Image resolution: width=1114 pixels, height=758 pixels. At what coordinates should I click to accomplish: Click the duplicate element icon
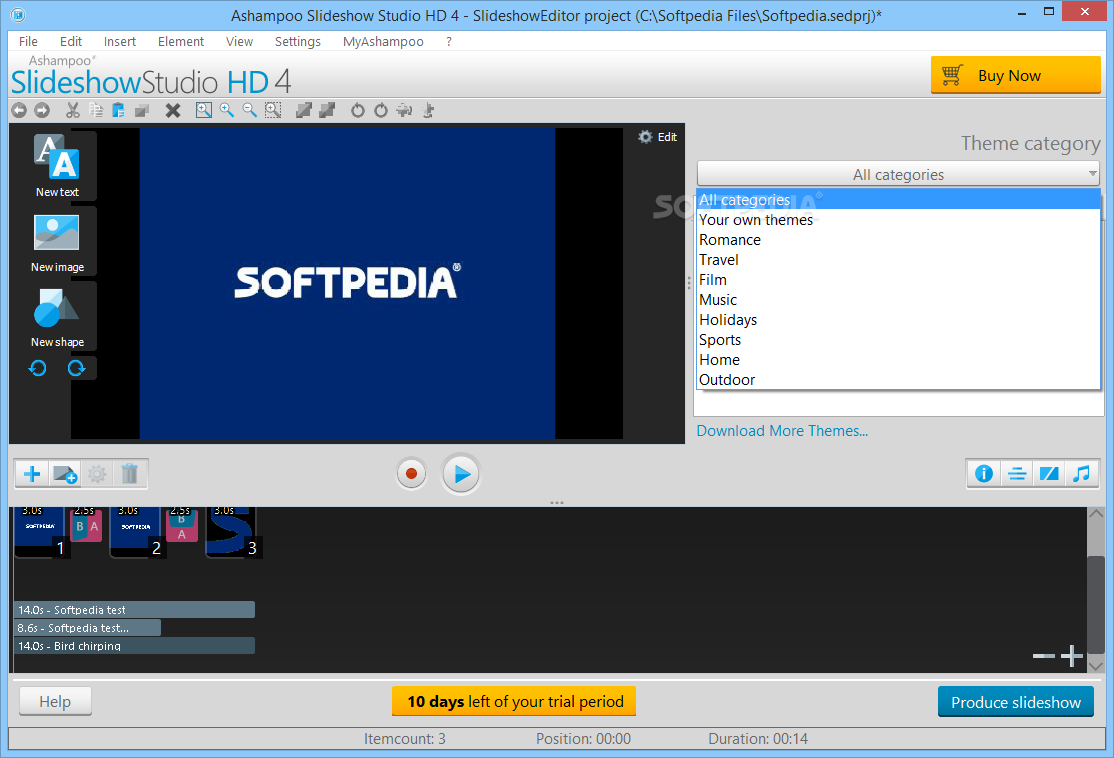141,110
